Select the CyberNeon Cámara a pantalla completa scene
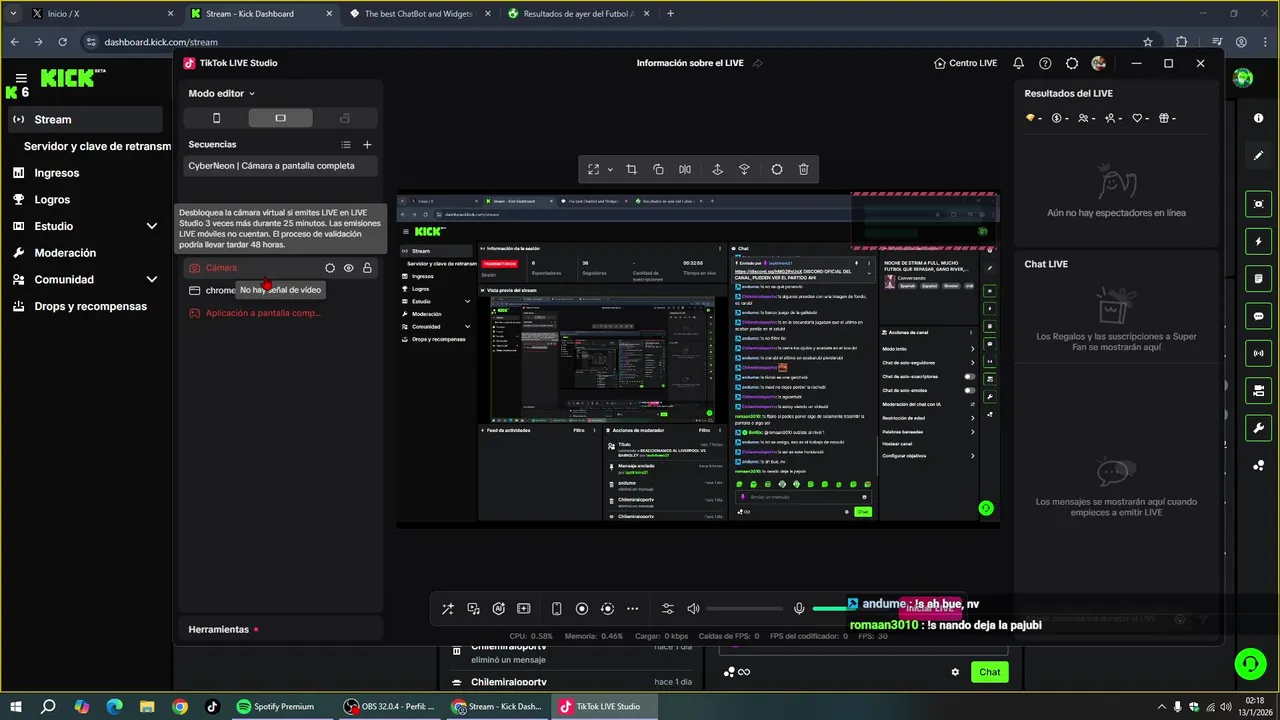 [x=280, y=166]
